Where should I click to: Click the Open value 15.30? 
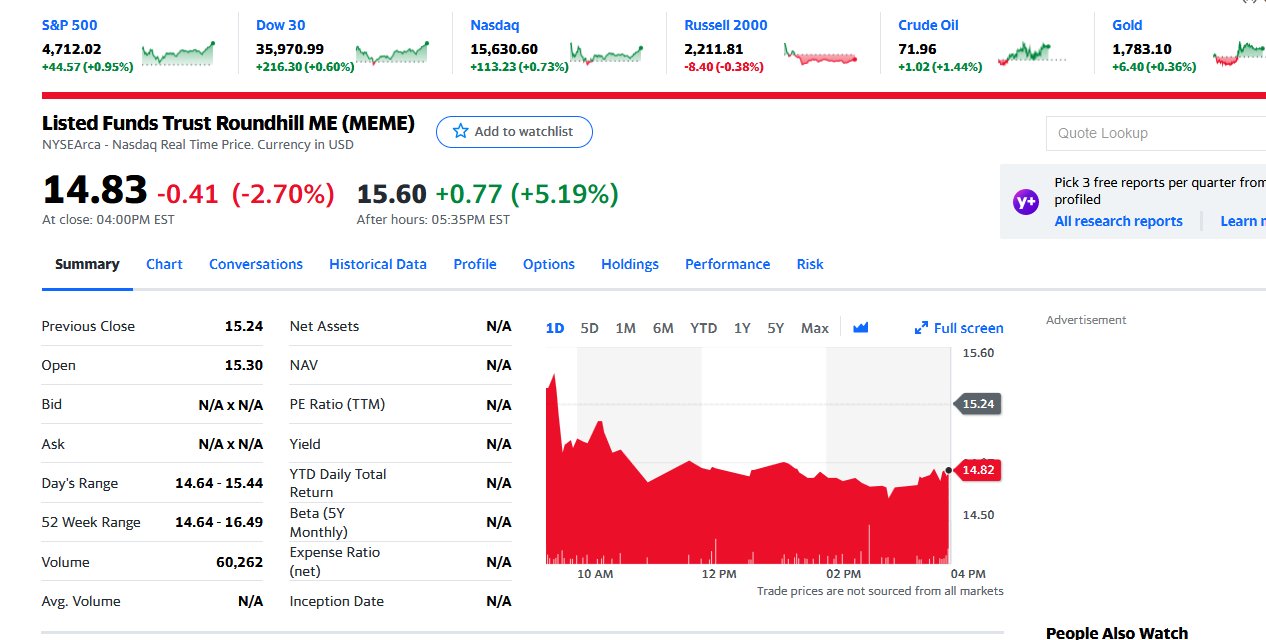[244, 365]
